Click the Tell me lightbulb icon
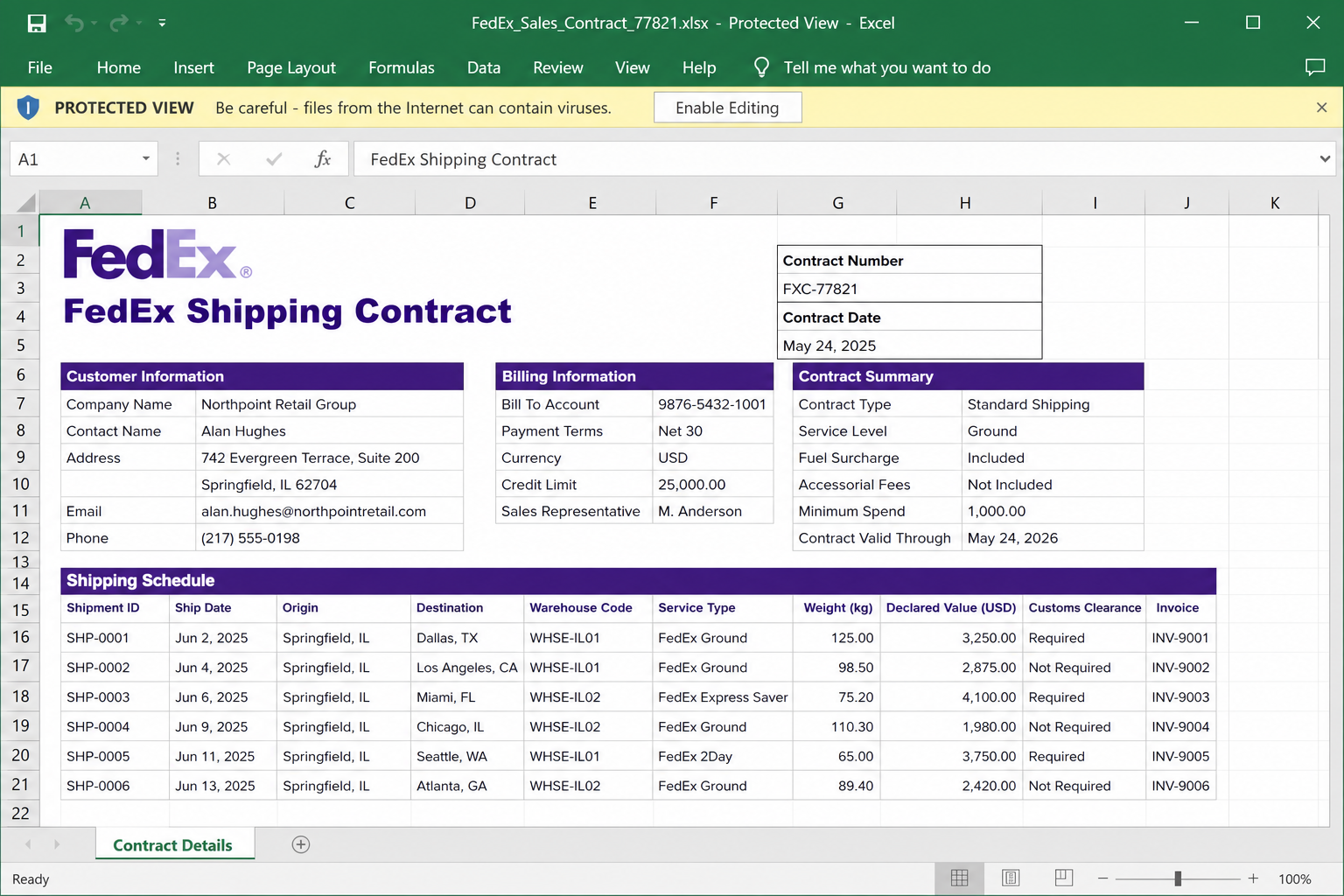1344x896 pixels. (x=761, y=67)
